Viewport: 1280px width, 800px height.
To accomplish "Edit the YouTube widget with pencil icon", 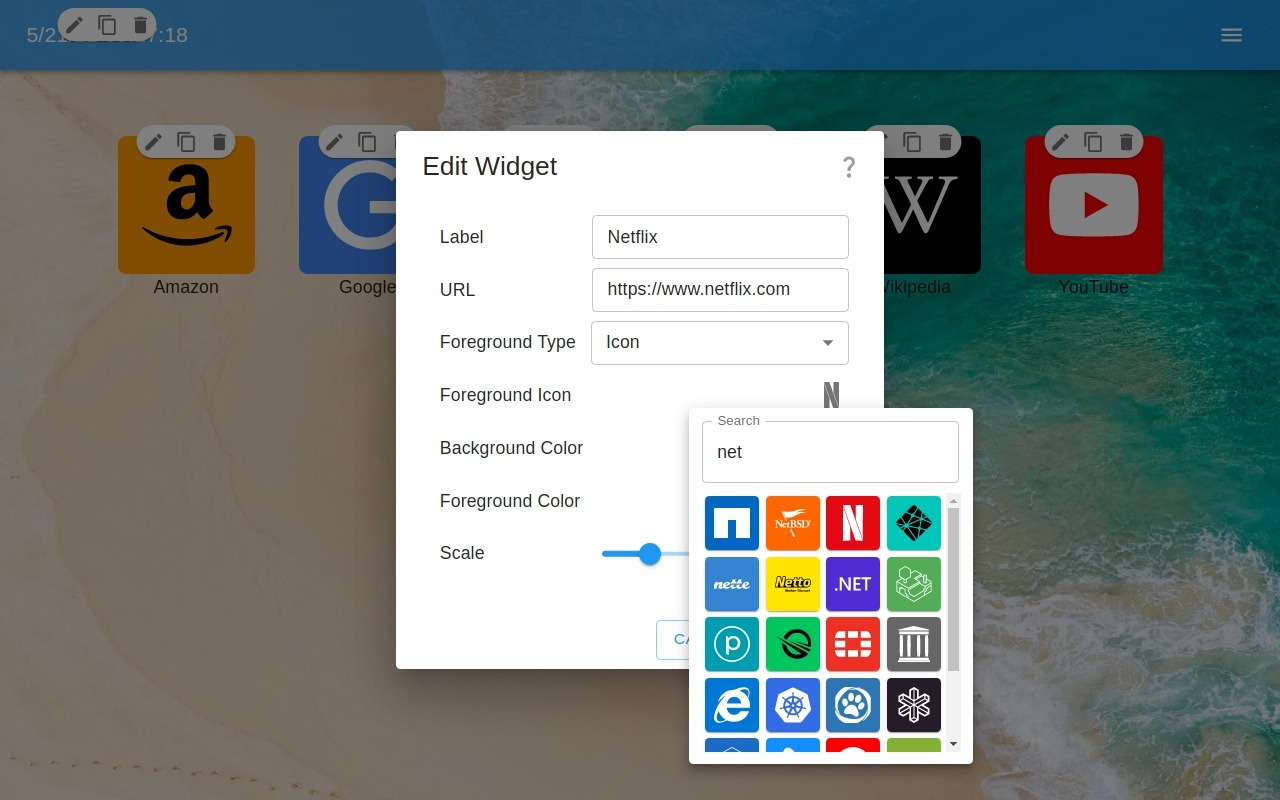I will tap(1060, 142).
